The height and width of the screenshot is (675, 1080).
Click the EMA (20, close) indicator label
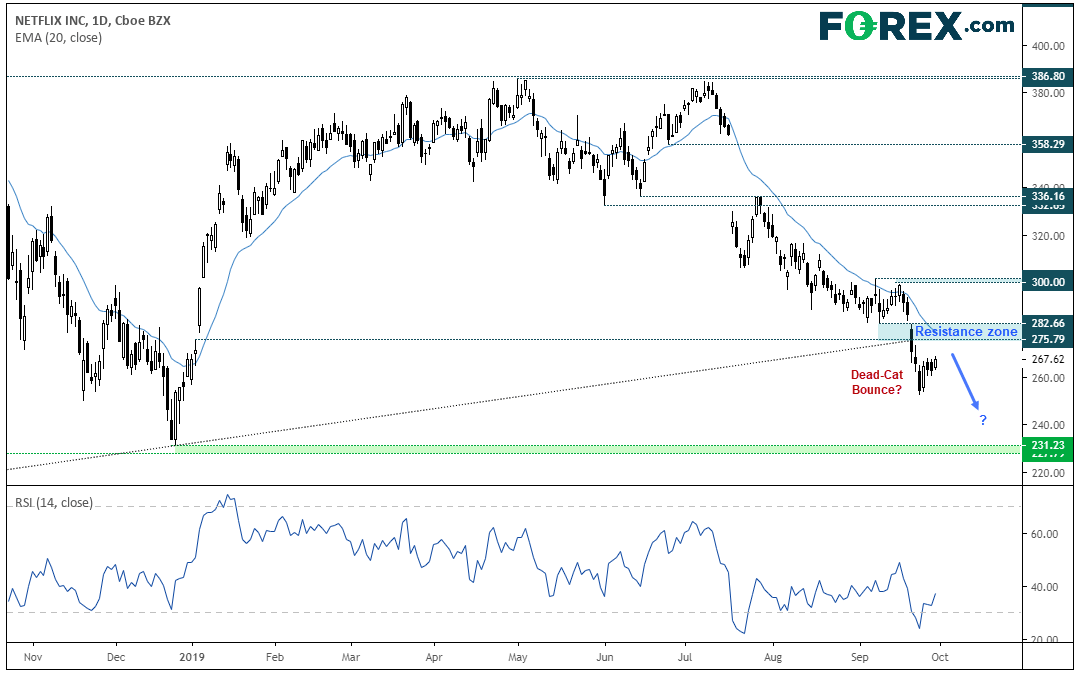coord(59,38)
